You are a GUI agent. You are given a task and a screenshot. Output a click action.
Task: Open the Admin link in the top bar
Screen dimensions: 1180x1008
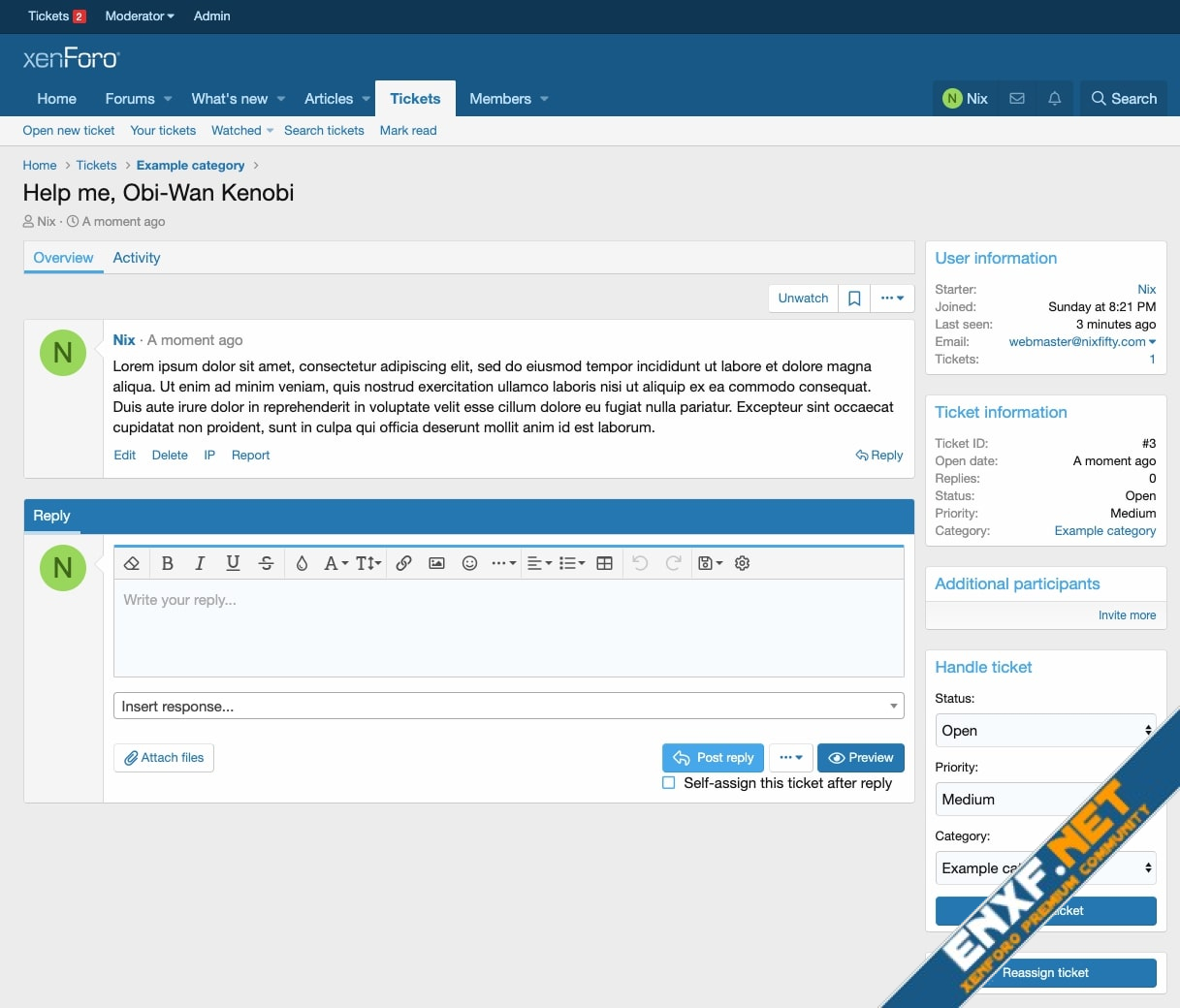point(211,16)
